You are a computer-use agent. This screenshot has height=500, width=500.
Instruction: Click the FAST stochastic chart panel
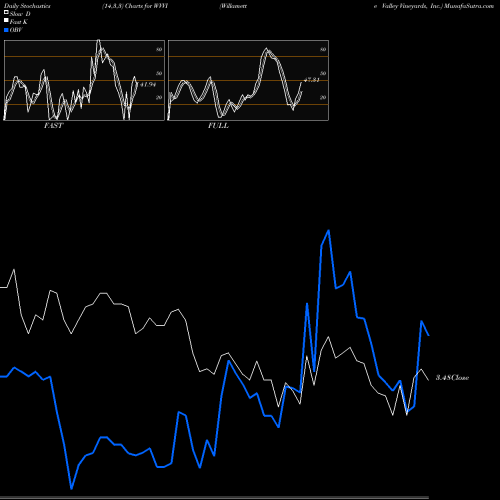coord(84,80)
